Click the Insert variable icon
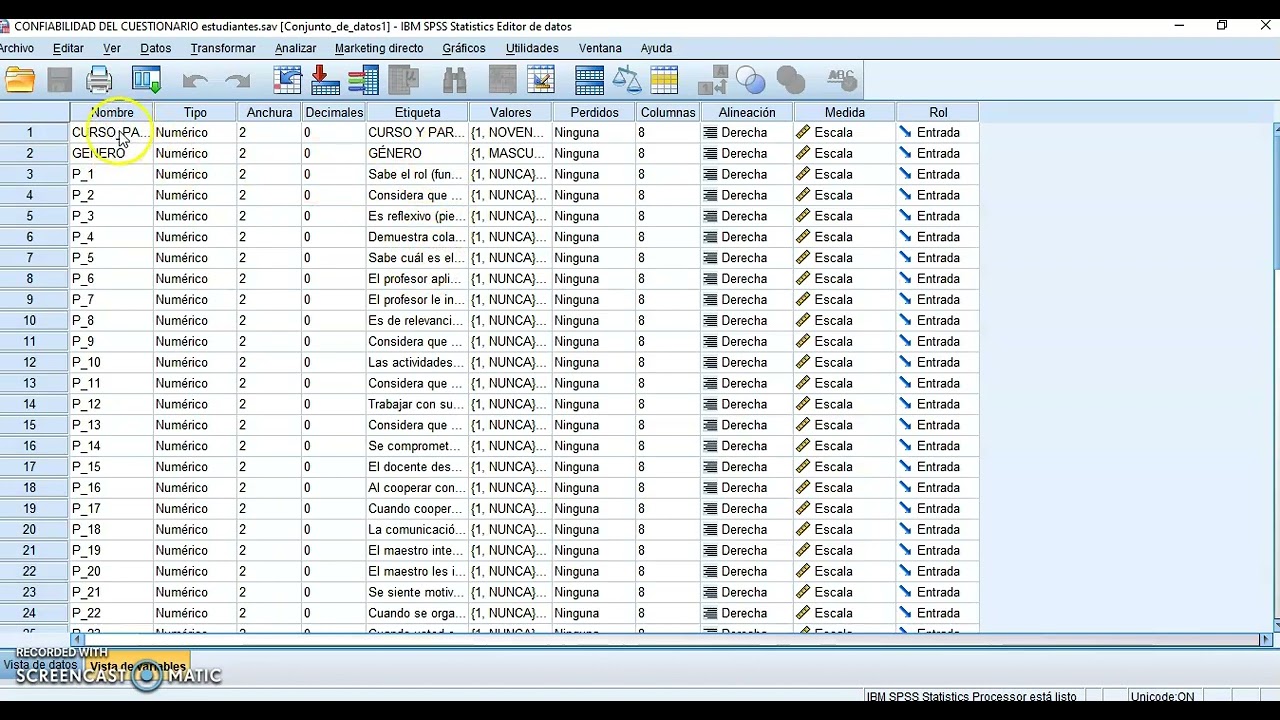Screen dimensions: 1280x720 [541, 80]
